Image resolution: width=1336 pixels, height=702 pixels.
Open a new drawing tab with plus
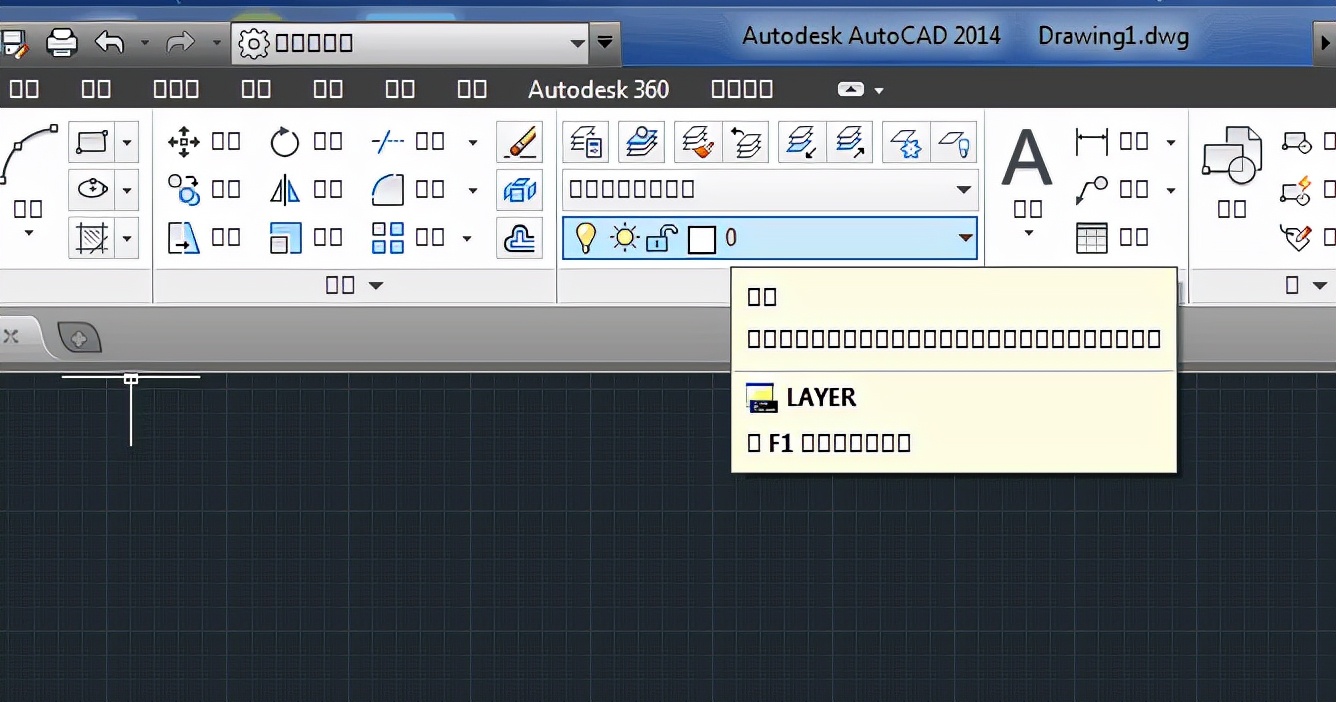pos(80,339)
